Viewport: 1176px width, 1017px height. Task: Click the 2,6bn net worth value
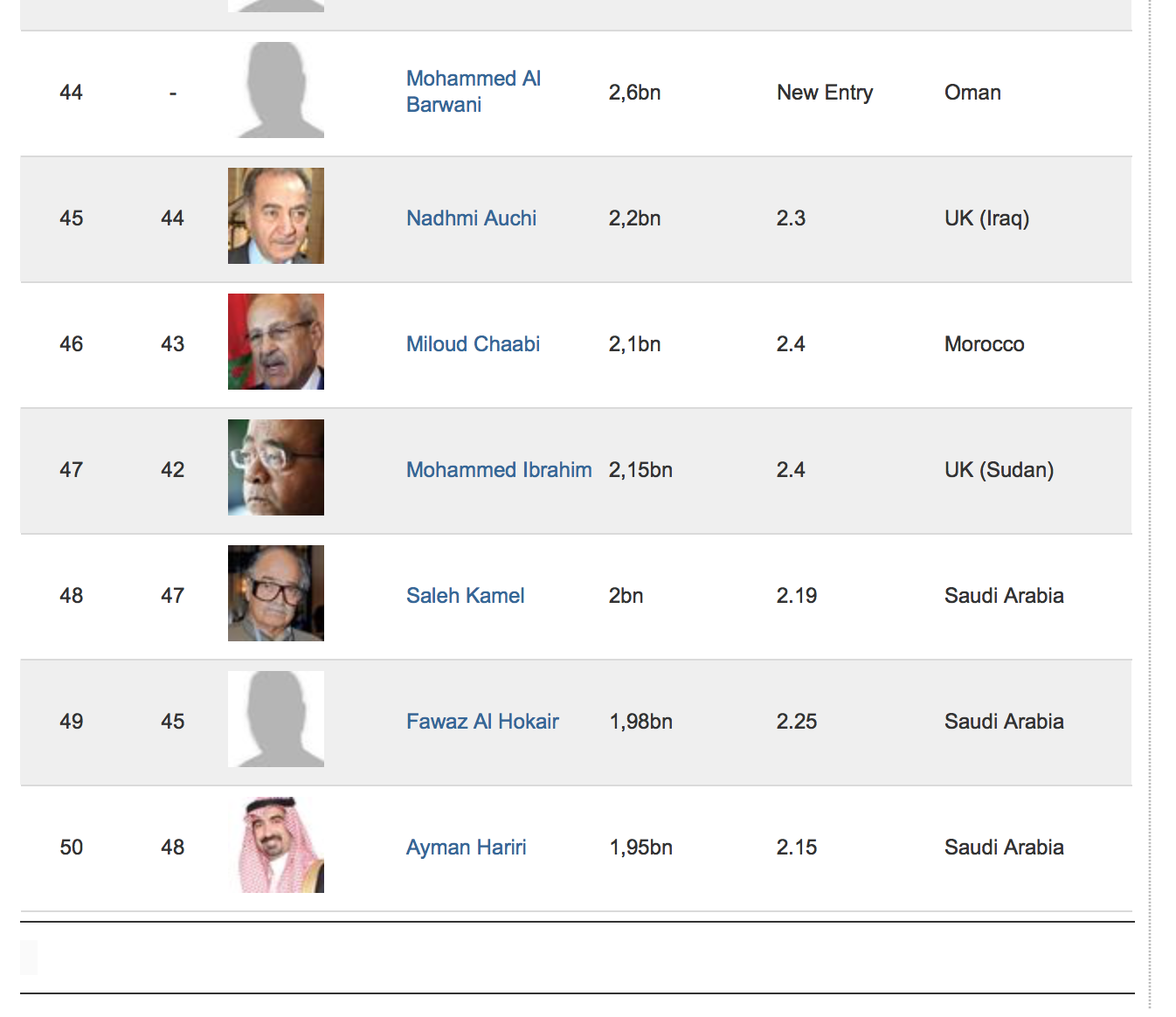tap(635, 93)
